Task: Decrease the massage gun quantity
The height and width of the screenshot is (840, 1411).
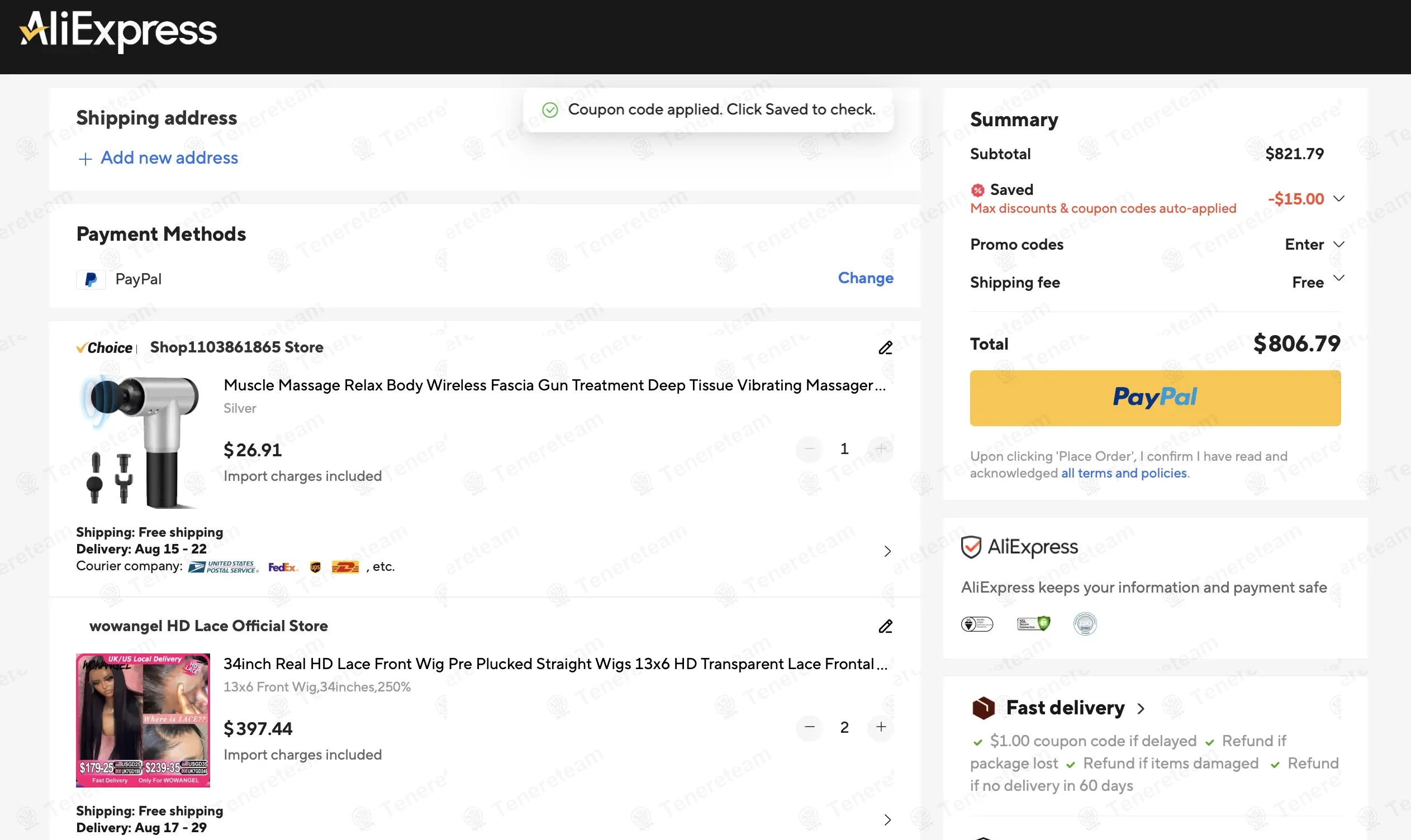Action: pyautogui.click(x=809, y=449)
